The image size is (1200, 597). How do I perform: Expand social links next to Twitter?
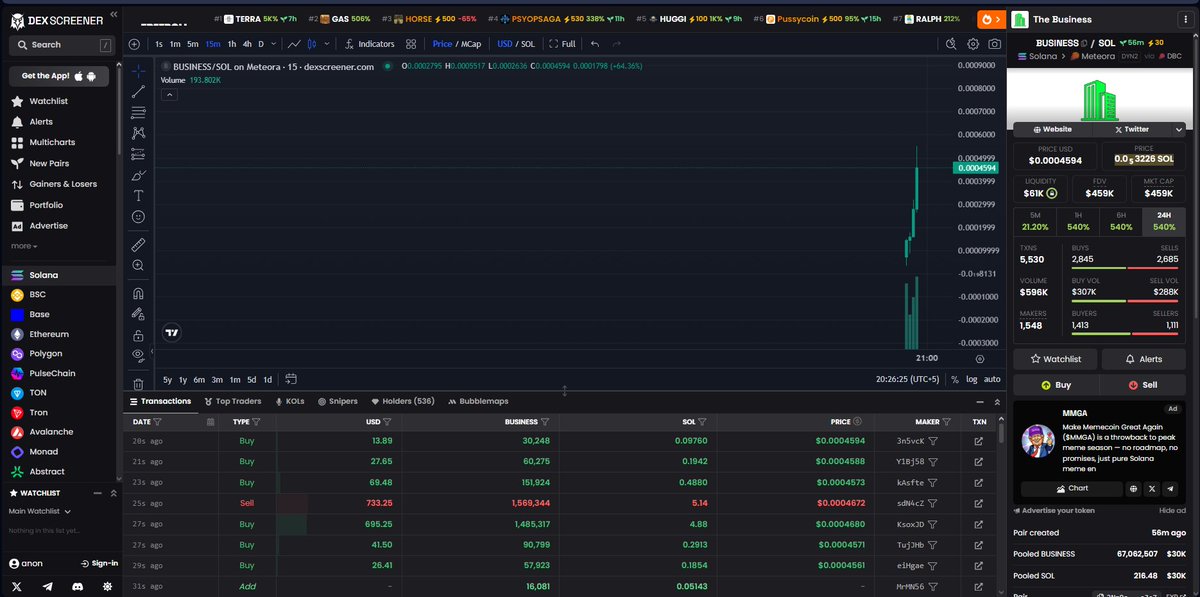(x=1179, y=129)
